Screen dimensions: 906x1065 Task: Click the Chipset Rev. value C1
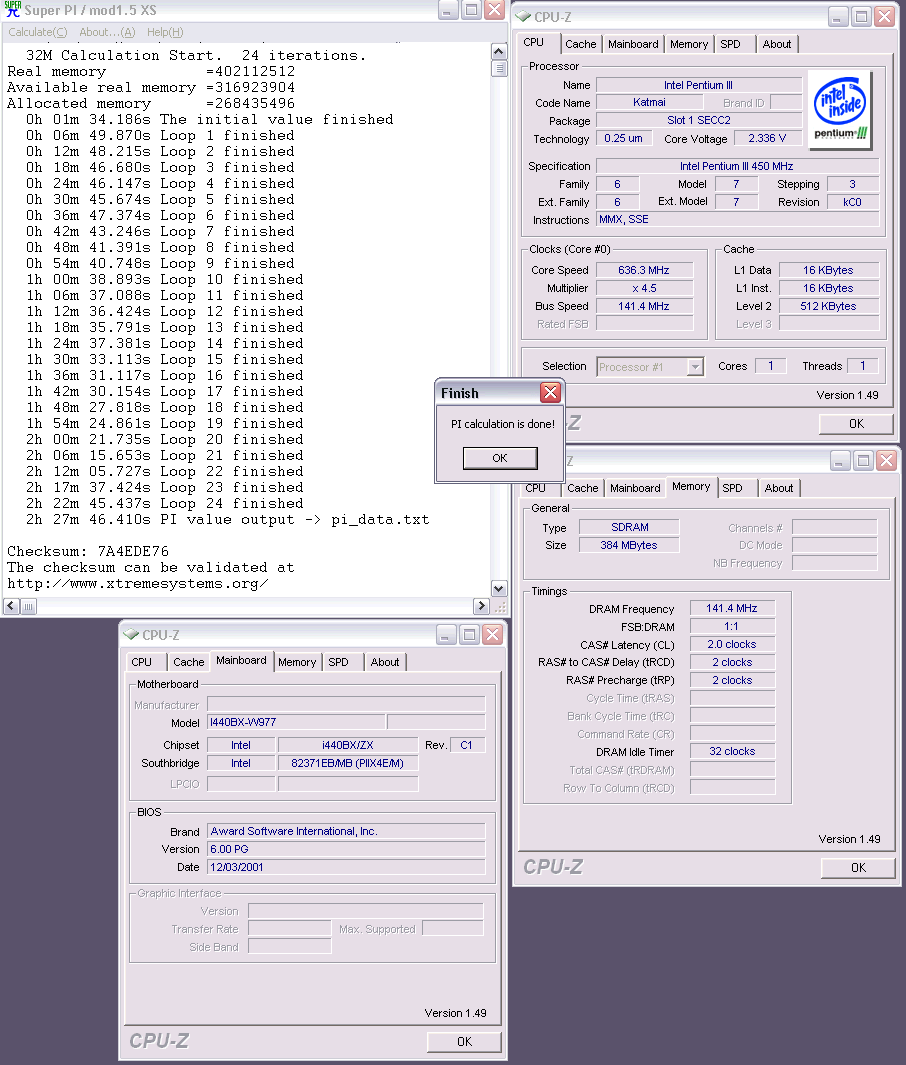[466, 745]
